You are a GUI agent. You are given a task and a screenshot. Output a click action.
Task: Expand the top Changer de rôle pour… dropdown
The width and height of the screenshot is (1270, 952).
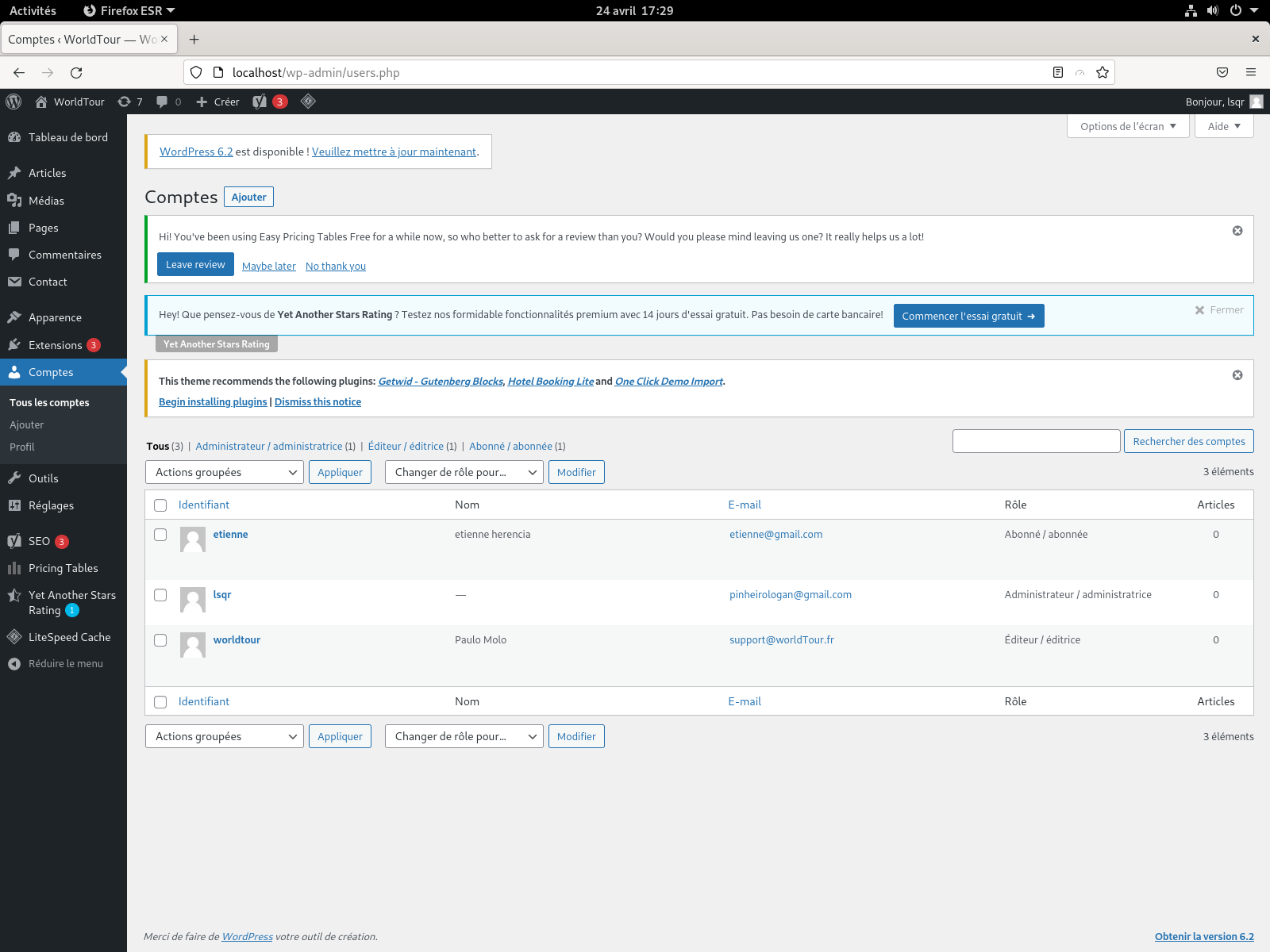464,472
